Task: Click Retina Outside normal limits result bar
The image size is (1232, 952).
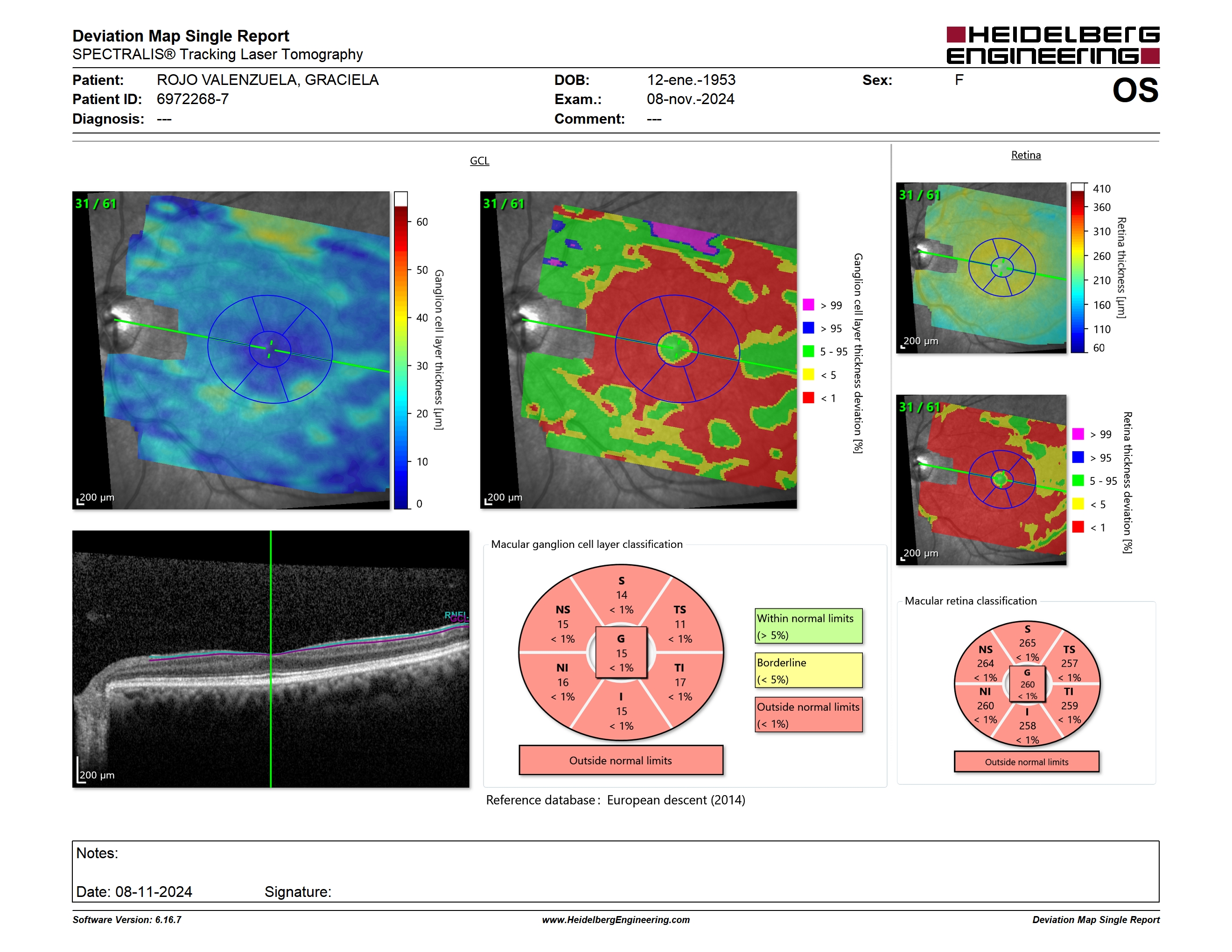Action: (x=1026, y=762)
